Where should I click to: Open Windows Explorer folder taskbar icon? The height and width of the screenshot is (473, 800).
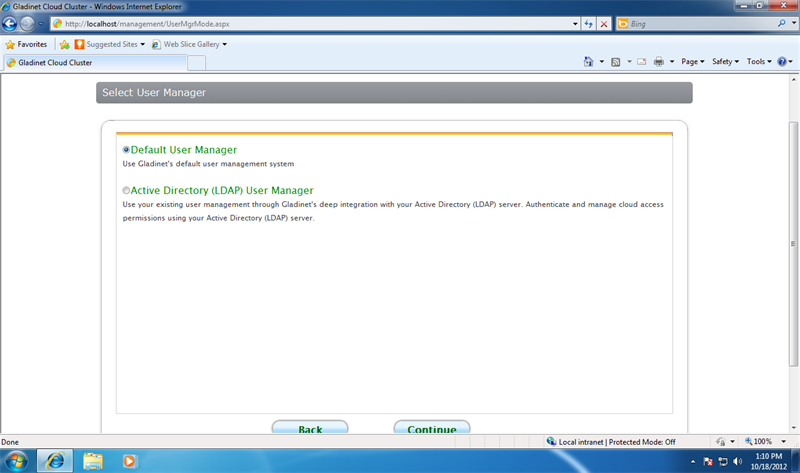(93, 461)
